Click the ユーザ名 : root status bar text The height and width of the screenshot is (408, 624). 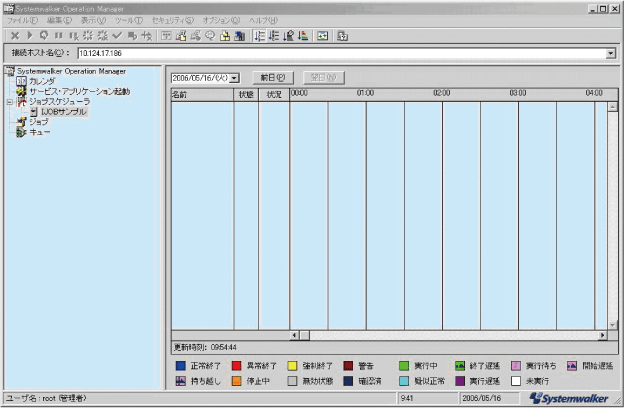[47, 398]
